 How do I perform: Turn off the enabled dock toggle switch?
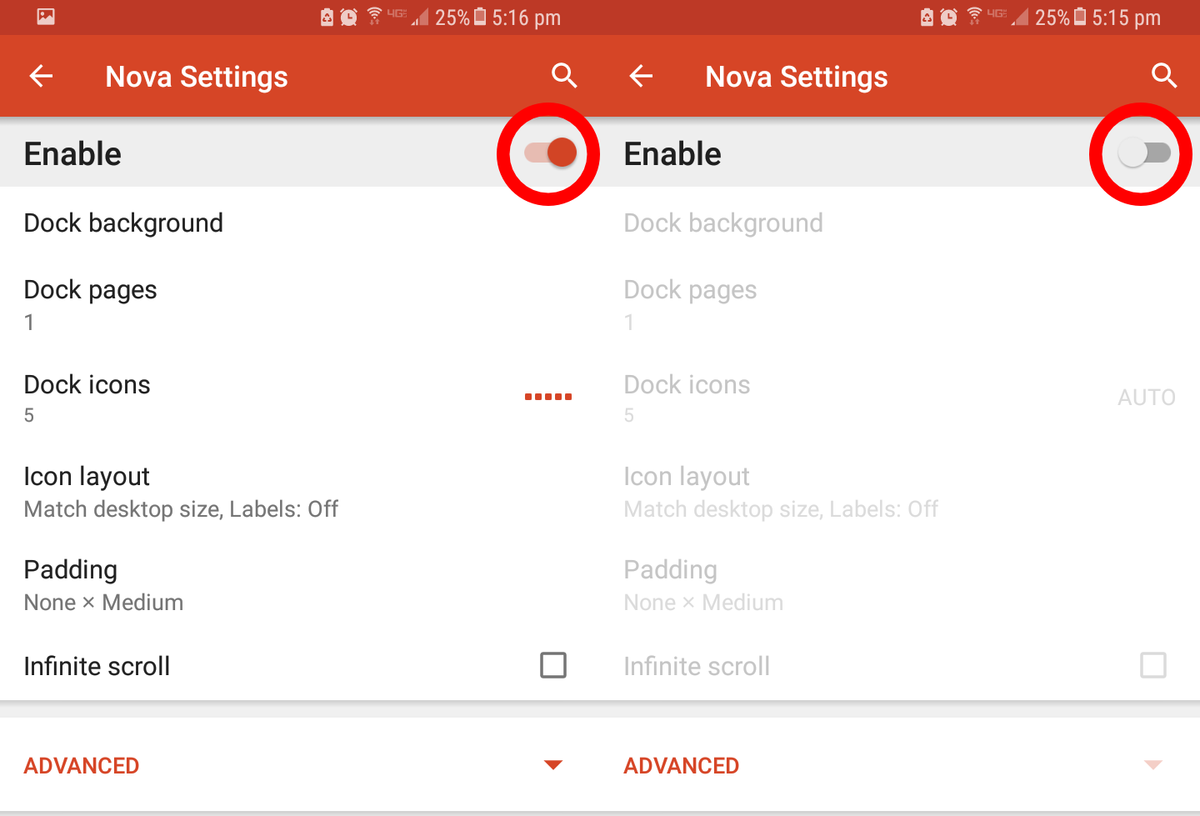[x=550, y=153]
